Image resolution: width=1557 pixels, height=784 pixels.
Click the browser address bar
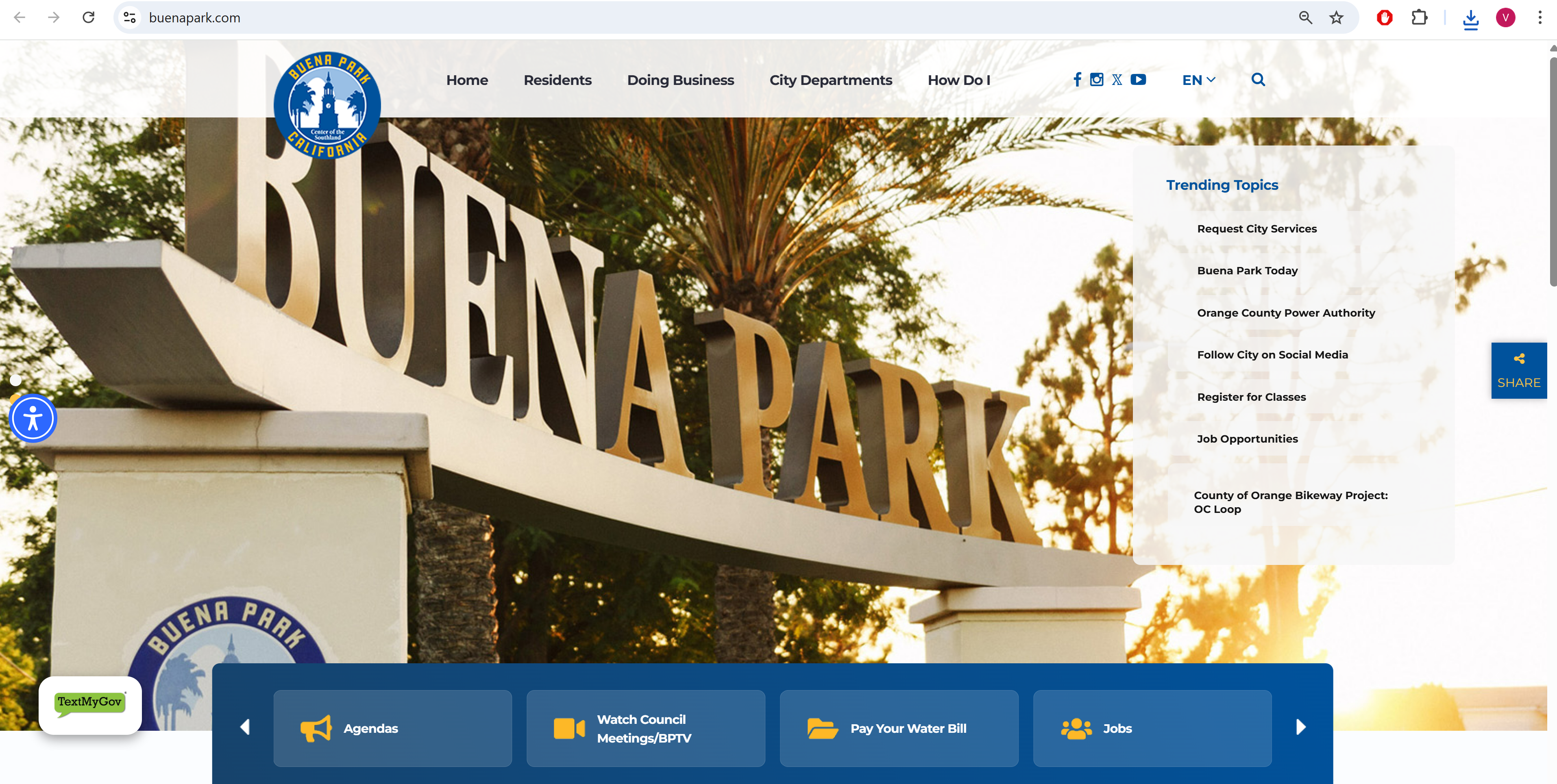[x=665, y=17]
